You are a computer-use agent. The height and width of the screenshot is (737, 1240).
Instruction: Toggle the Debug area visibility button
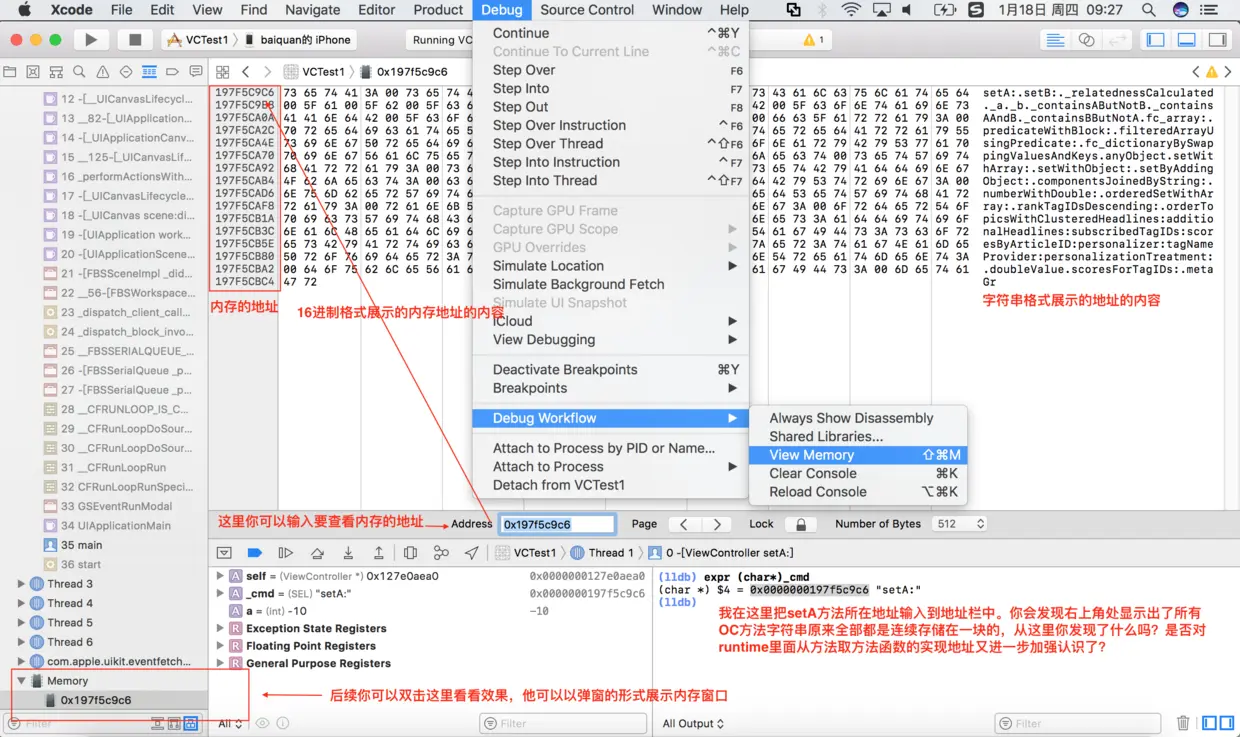pos(1187,40)
